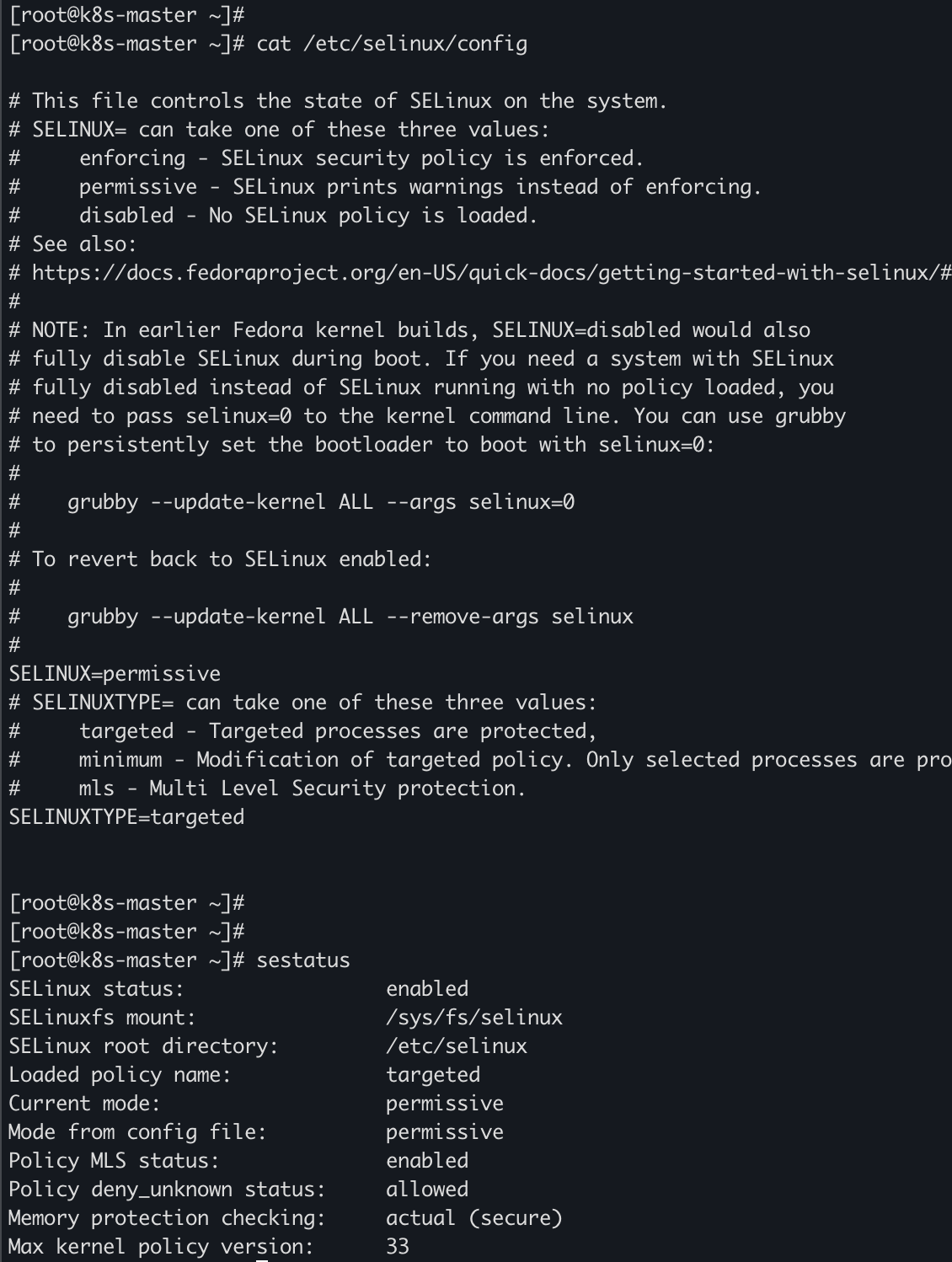Click the SELINUX=permissive line
This screenshot has height=1262, width=952.
click(115, 674)
